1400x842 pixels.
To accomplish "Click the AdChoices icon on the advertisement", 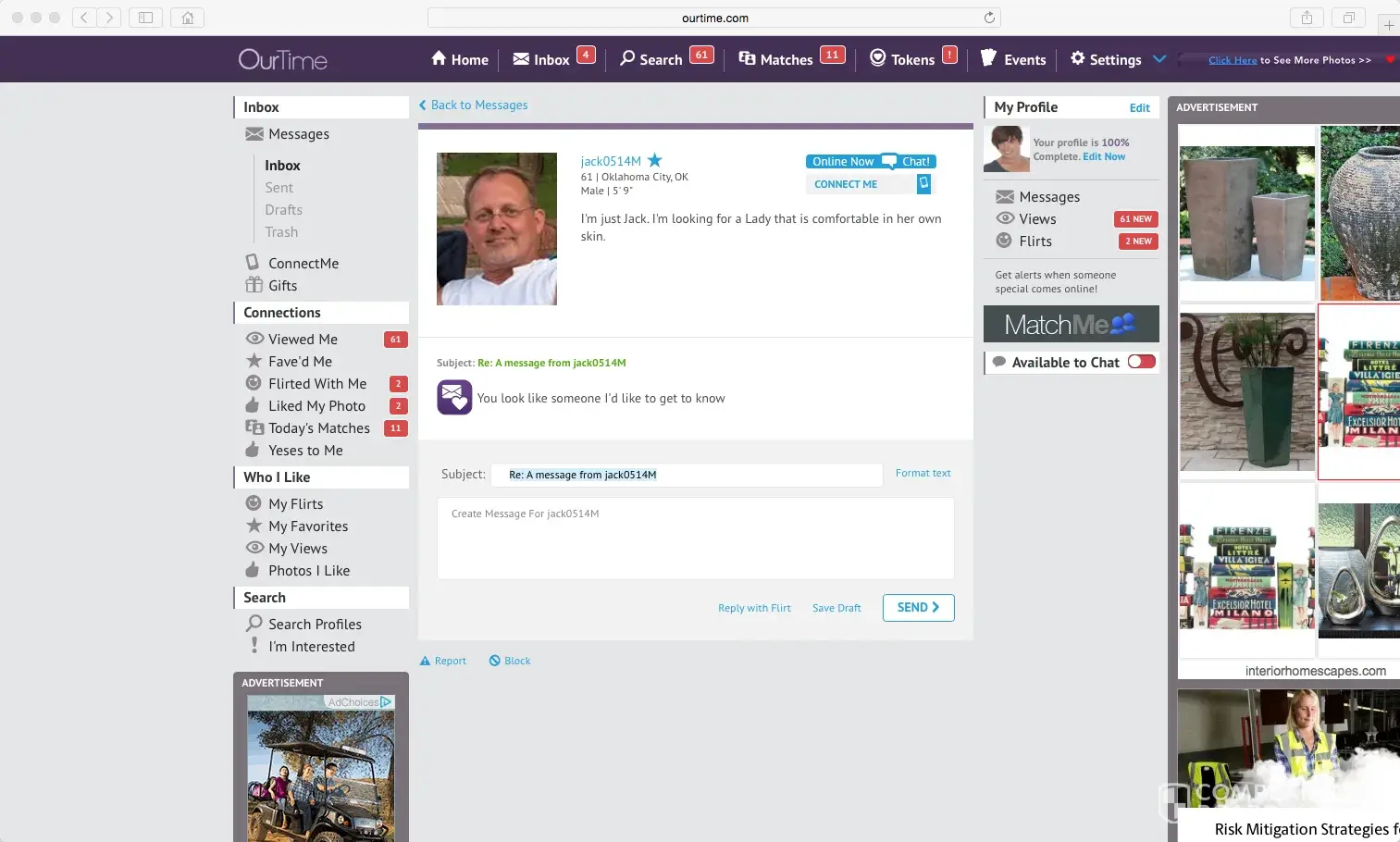I will point(387,702).
